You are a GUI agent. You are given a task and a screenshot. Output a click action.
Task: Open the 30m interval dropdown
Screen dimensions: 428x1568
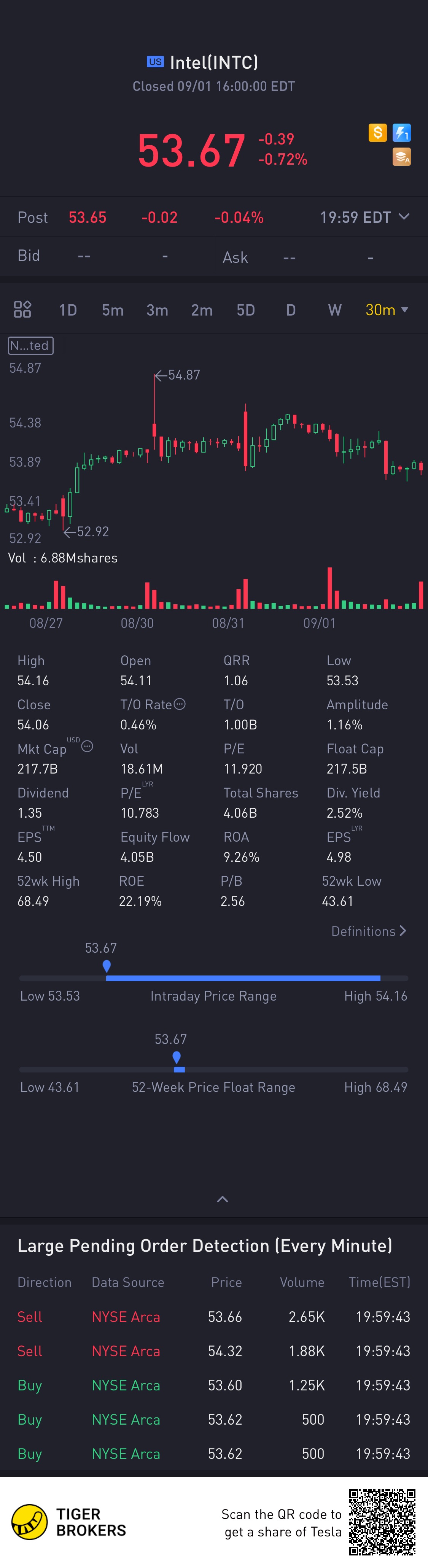tap(387, 310)
